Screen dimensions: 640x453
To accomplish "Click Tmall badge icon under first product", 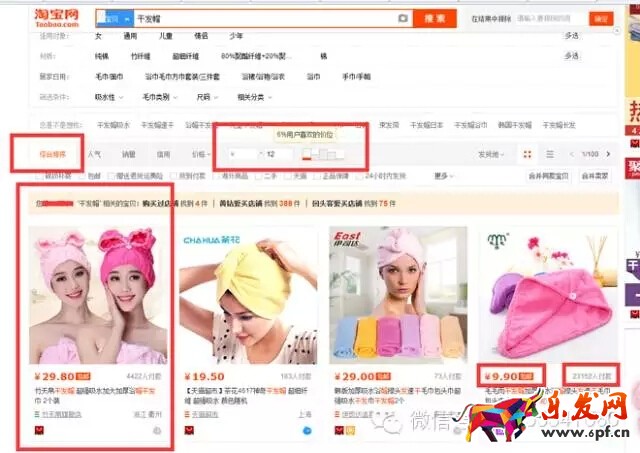I will [x=40, y=430].
